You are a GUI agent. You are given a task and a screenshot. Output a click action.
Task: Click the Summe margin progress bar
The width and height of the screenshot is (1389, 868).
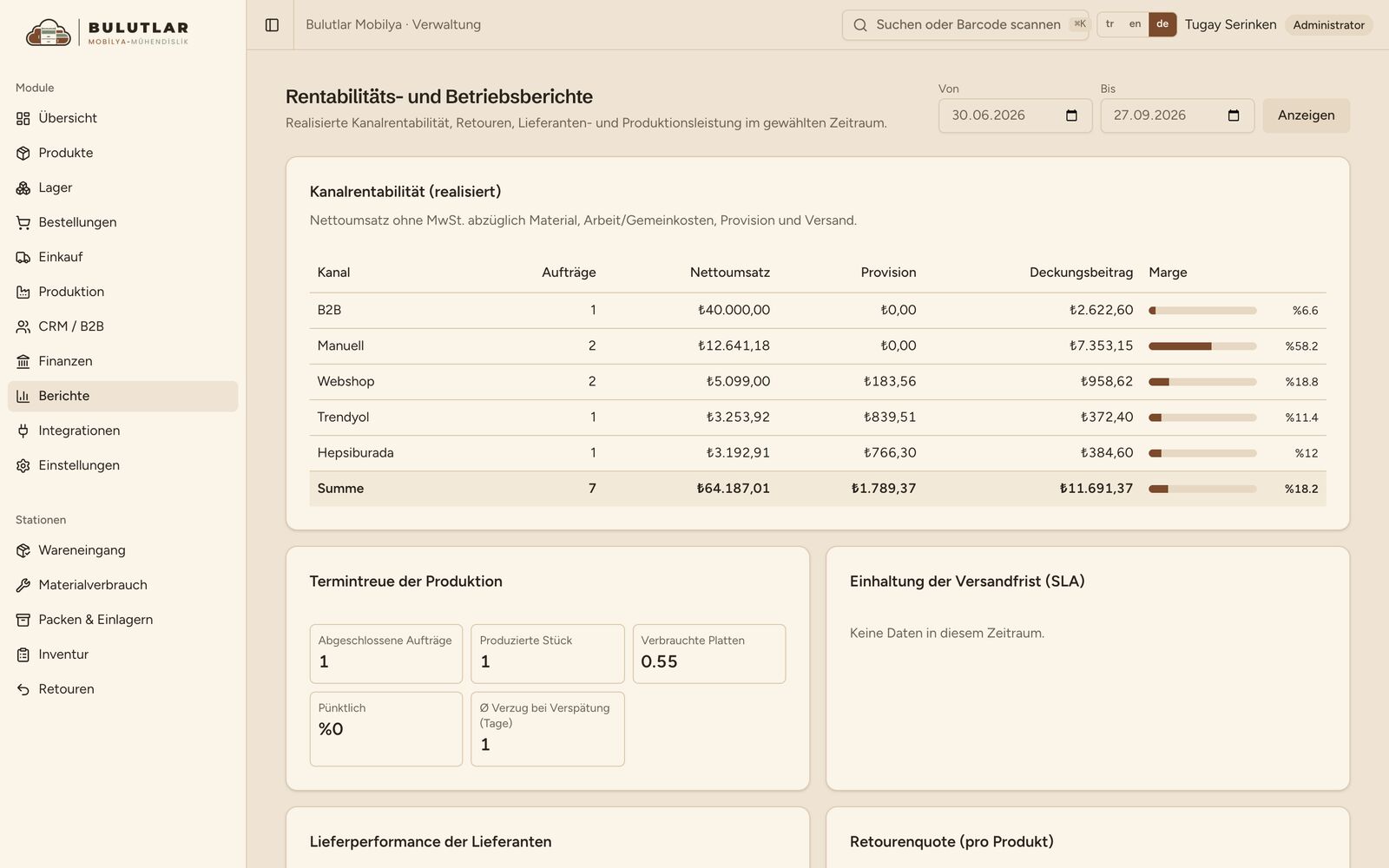(1202, 489)
